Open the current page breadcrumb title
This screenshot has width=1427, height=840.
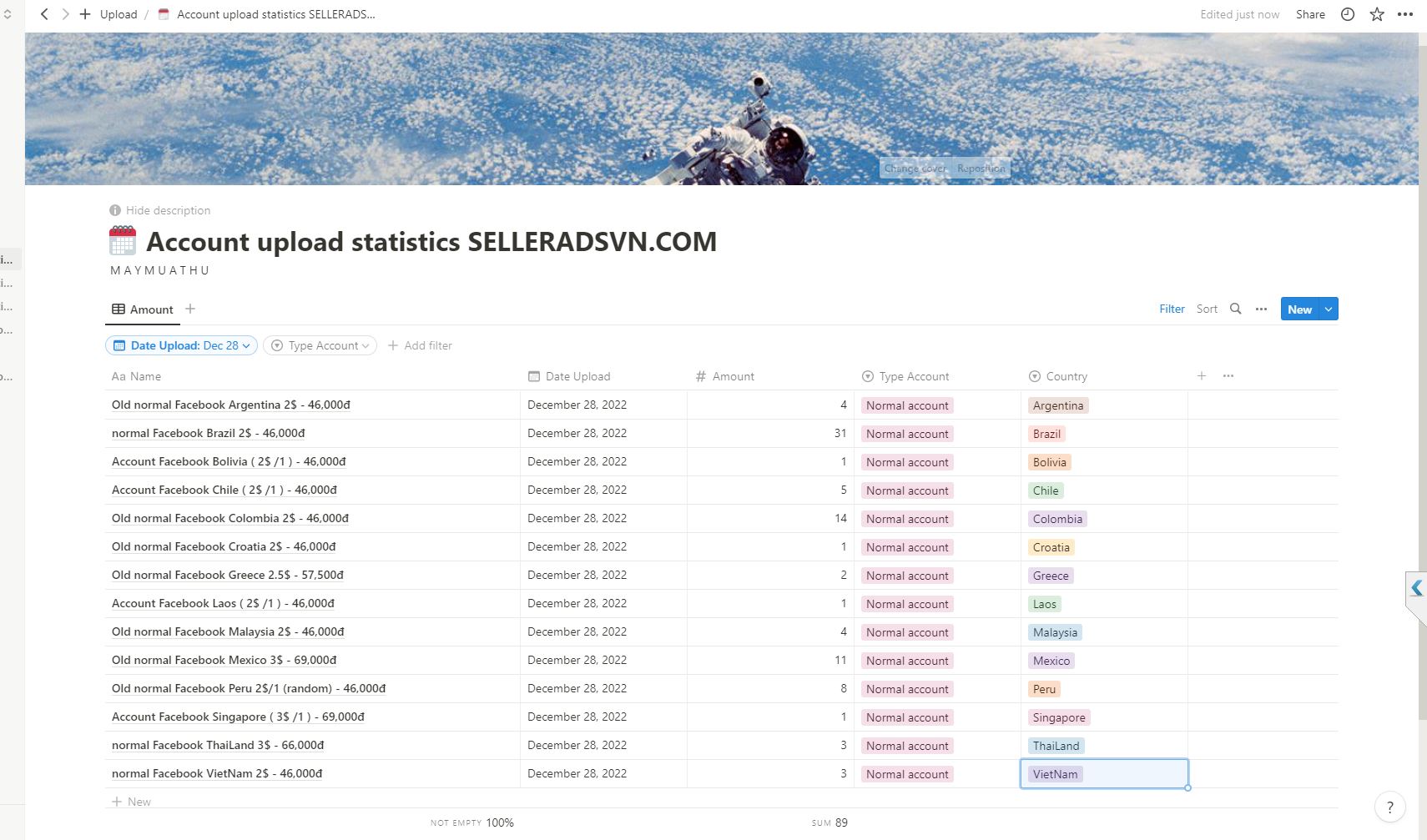267,14
